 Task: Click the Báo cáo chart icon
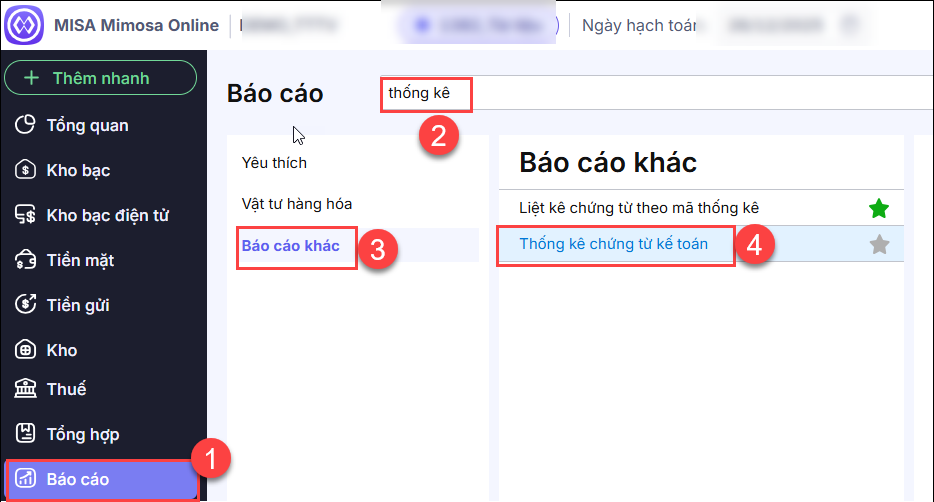(25, 478)
